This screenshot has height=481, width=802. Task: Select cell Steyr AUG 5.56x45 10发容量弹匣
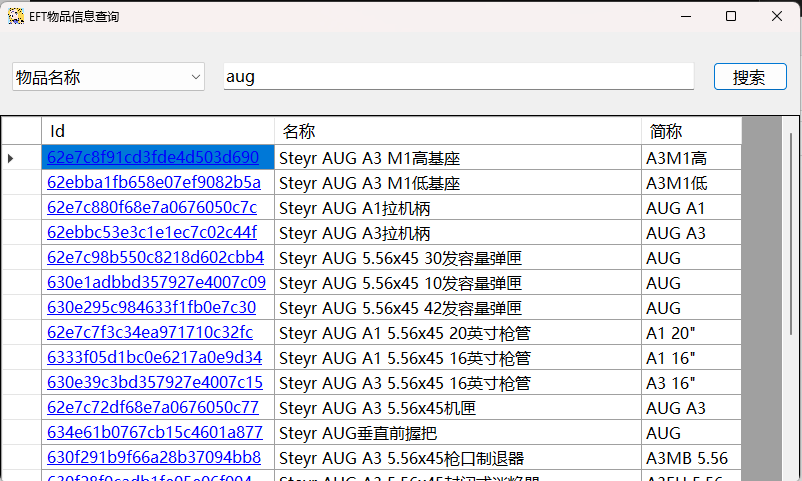pos(458,283)
